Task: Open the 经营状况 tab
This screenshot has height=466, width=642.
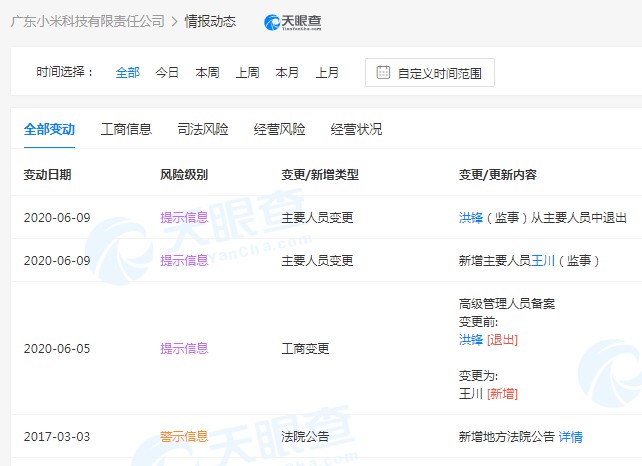Action: click(x=356, y=129)
